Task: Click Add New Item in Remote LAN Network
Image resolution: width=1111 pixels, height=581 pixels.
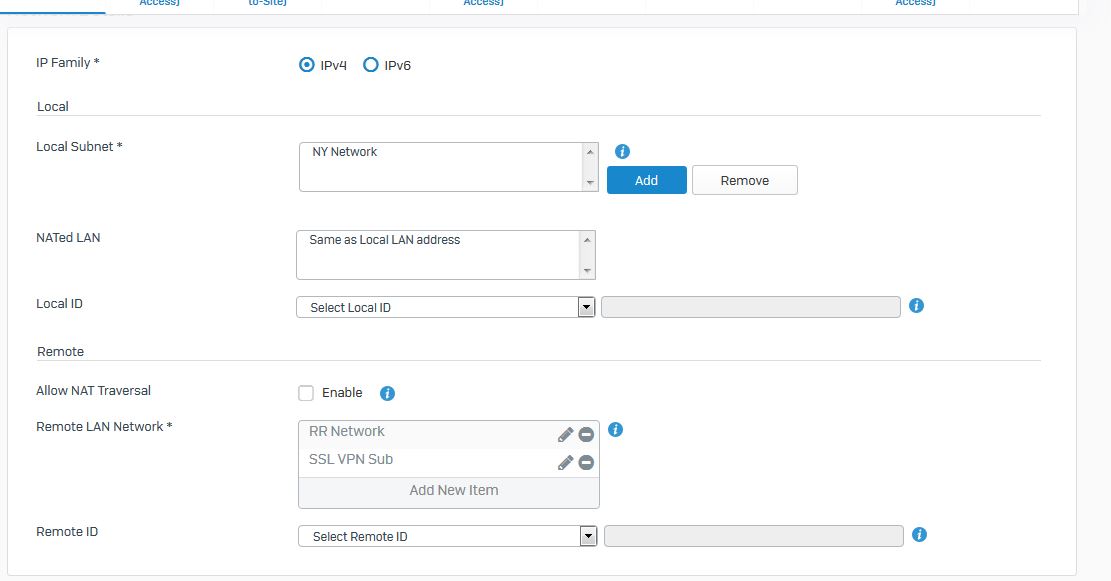Action: click(x=453, y=491)
